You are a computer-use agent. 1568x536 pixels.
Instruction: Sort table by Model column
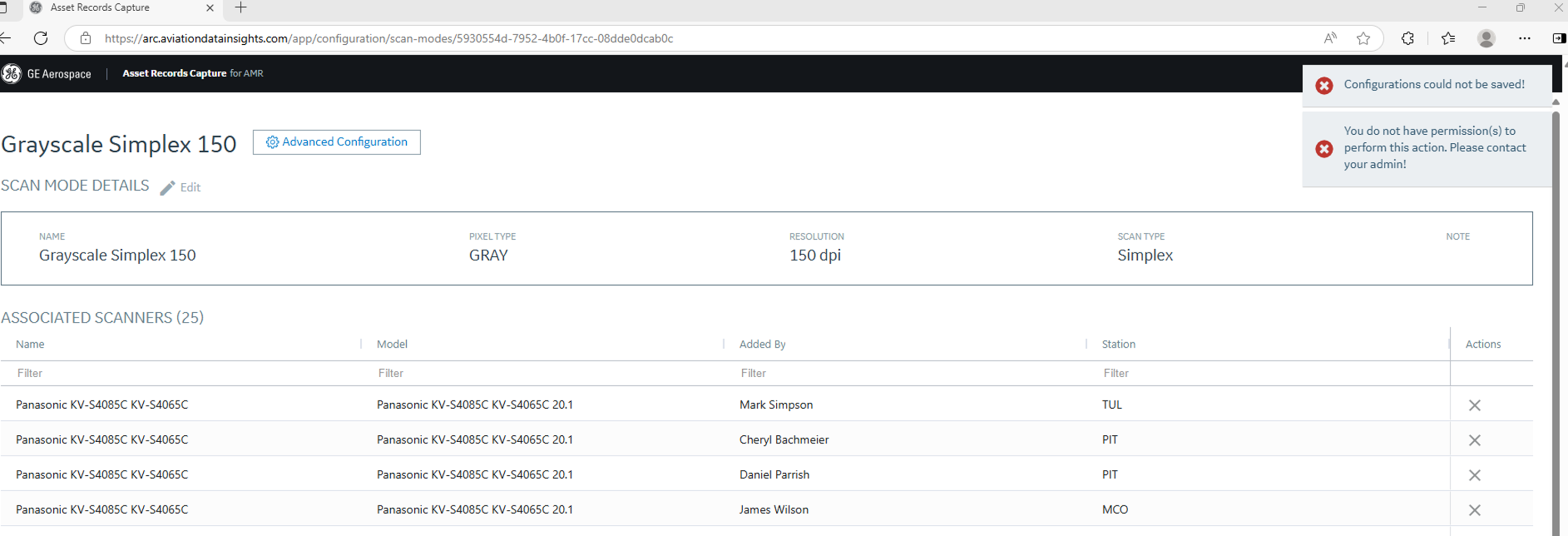click(392, 344)
